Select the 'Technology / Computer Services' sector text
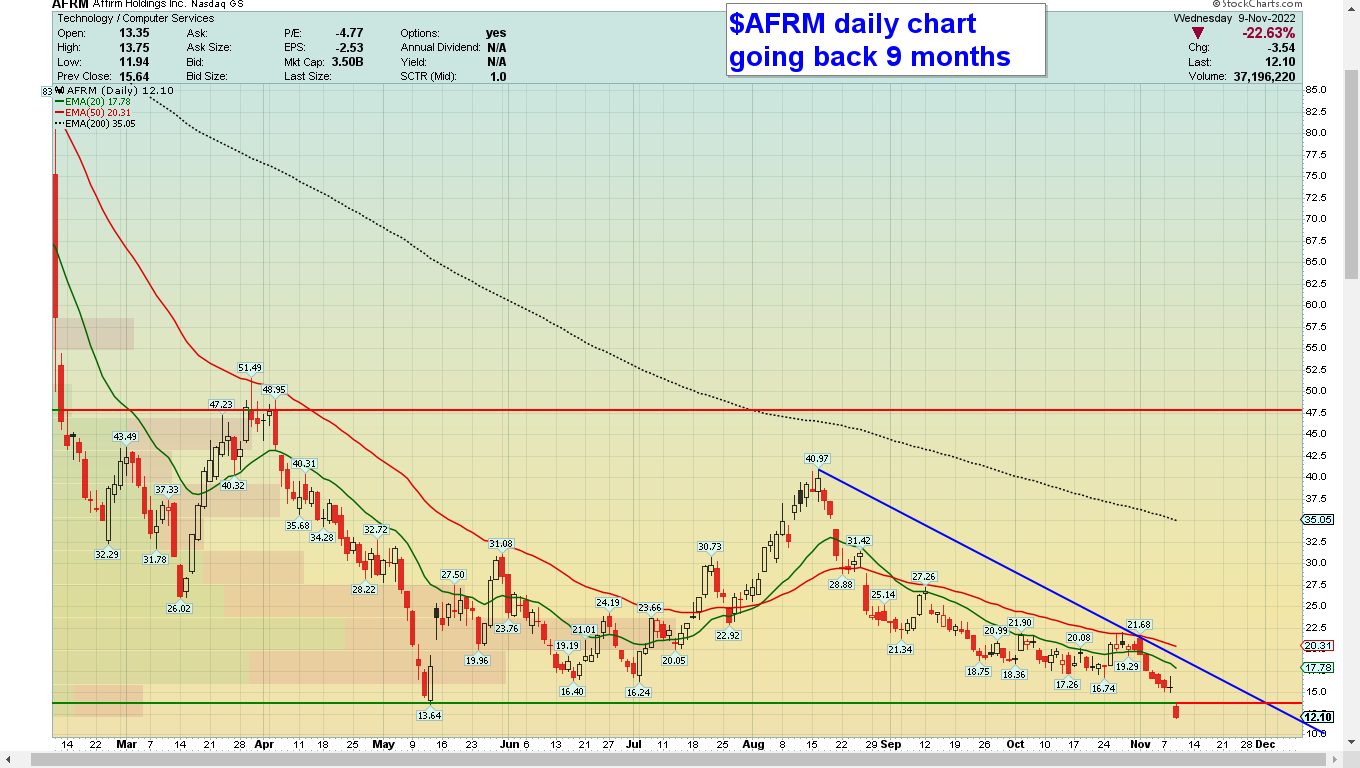 135,18
